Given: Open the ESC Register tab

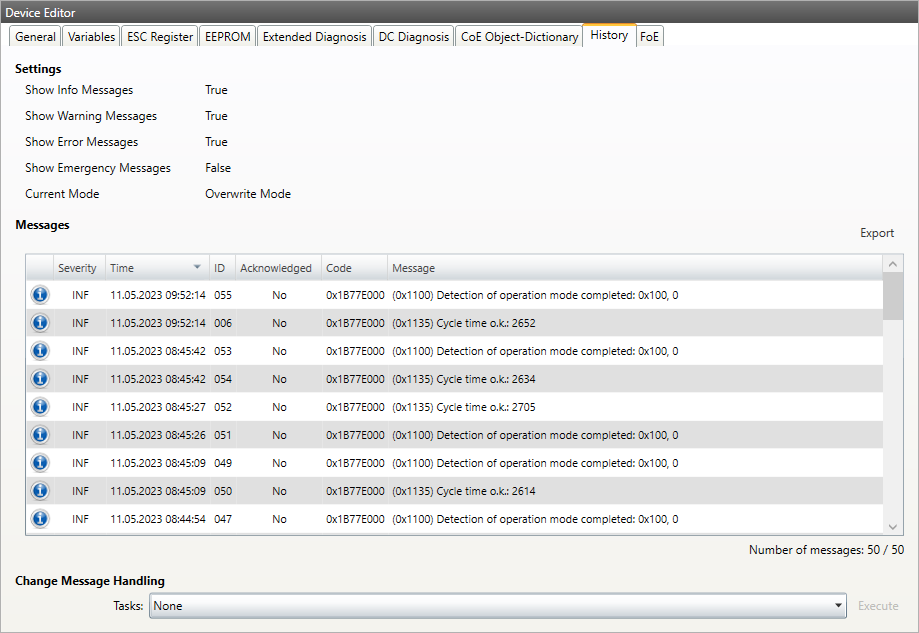Looking at the screenshot, I should [x=160, y=37].
